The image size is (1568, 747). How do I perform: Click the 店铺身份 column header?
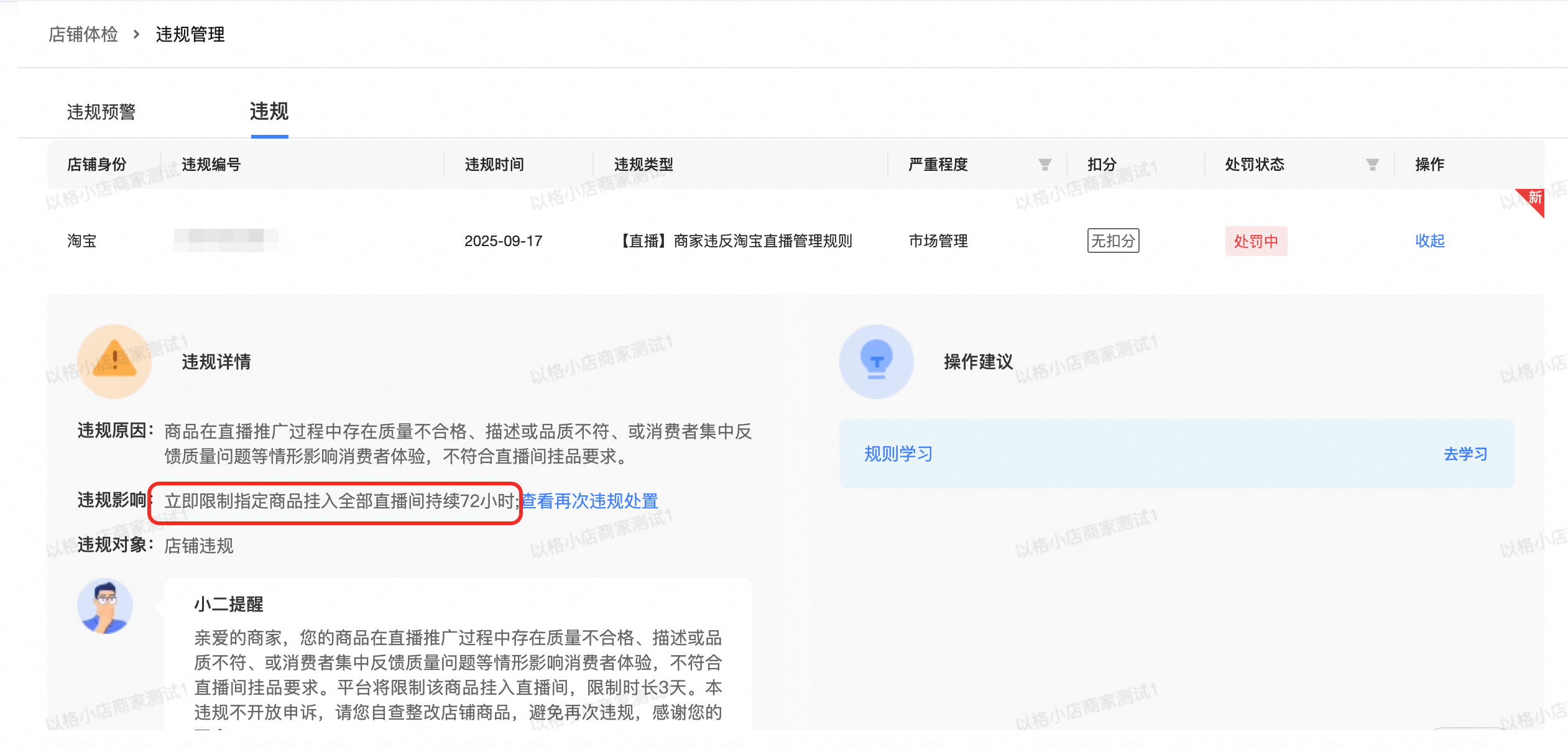[x=97, y=164]
